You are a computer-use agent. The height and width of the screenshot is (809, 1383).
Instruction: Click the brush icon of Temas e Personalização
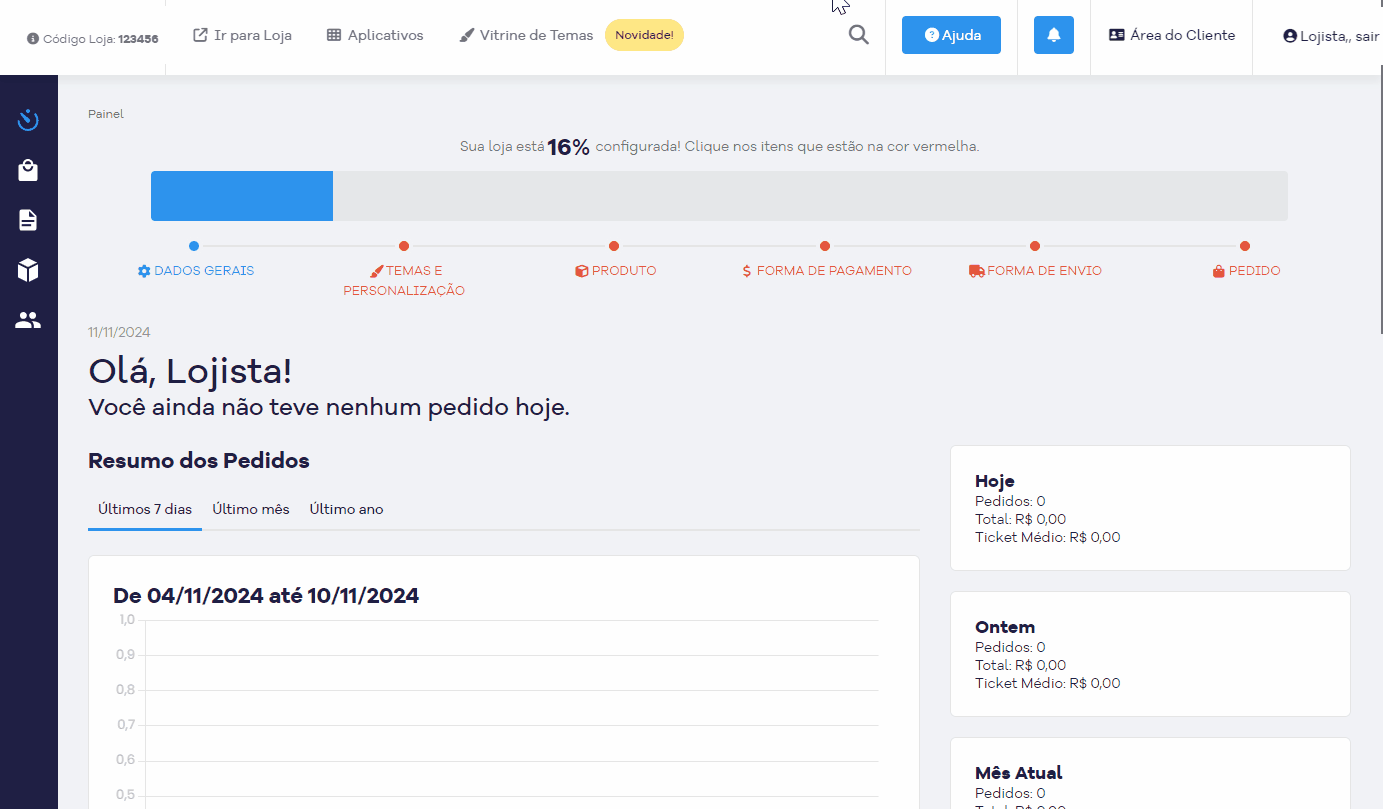[x=377, y=271]
